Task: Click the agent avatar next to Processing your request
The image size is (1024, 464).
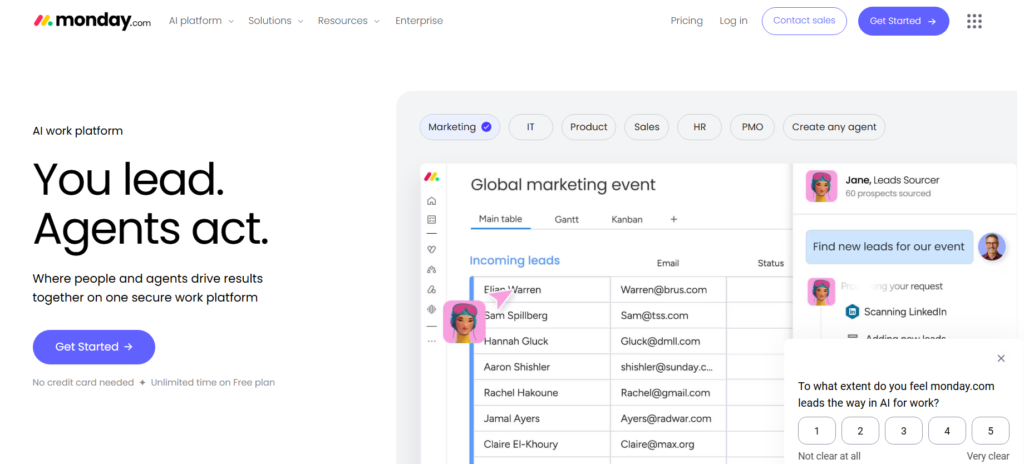Action: (822, 291)
